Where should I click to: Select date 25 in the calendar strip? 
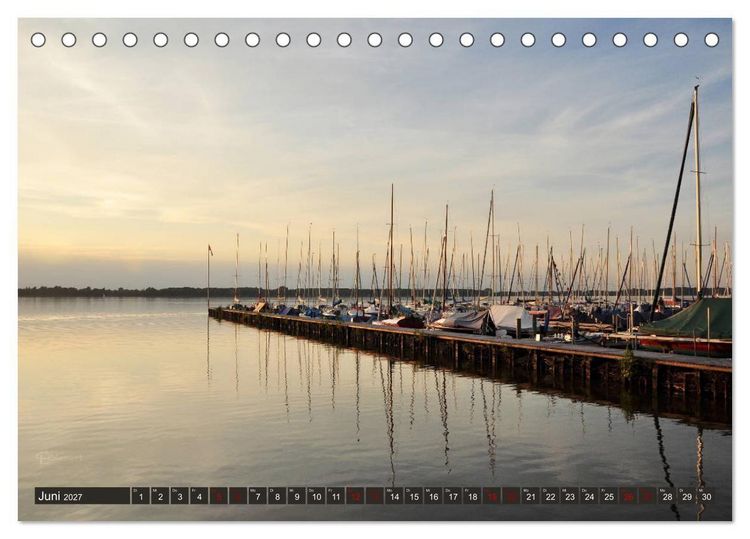pos(608,496)
